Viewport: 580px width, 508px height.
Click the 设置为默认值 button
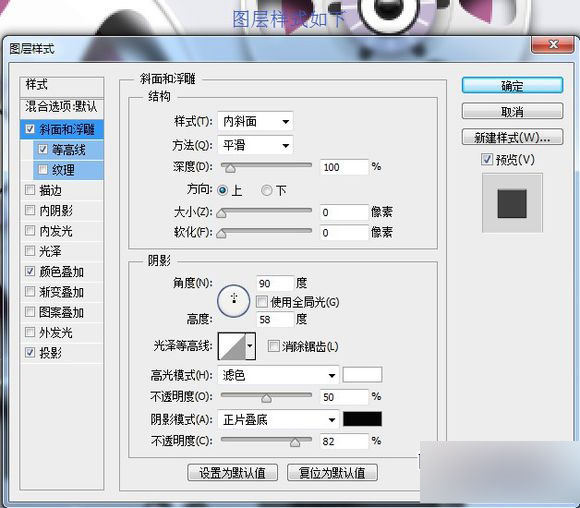click(232, 473)
